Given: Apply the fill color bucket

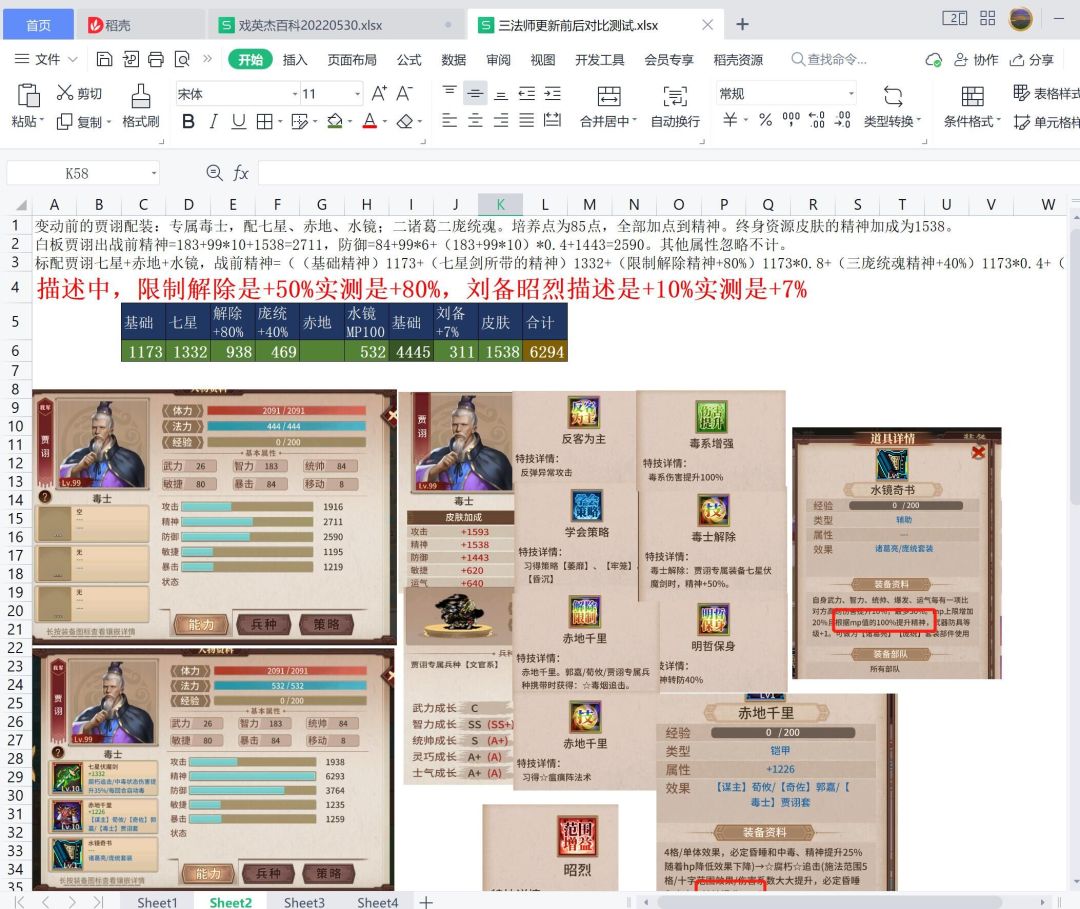Looking at the screenshot, I should [335, 122].
